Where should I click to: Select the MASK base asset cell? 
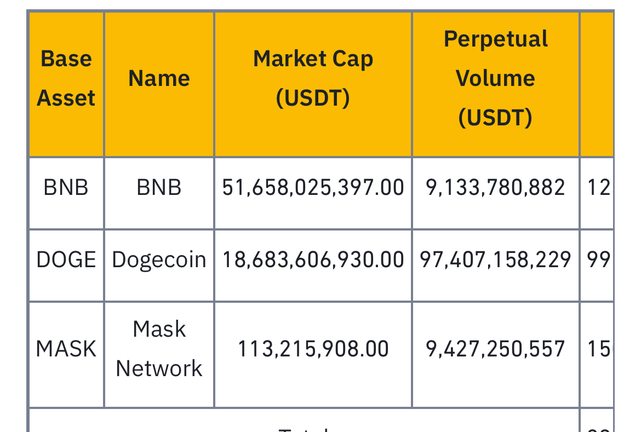click(x=66, y=349)
